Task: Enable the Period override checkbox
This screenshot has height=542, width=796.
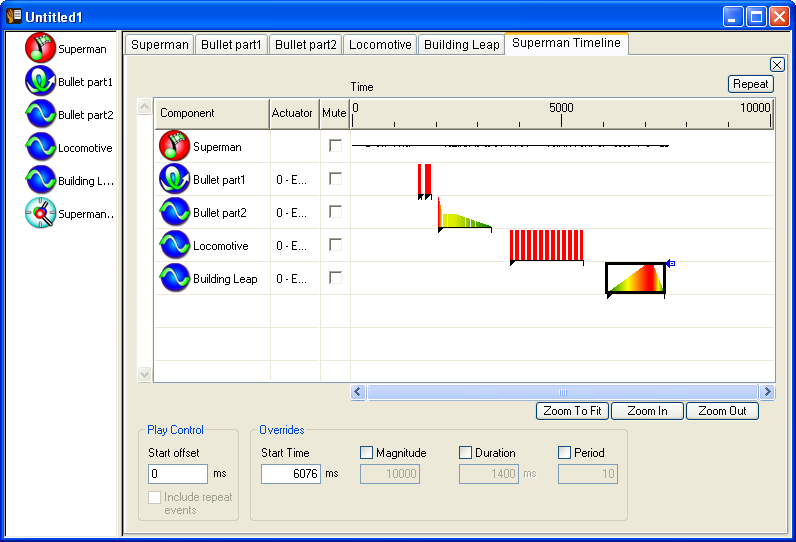Action: [564, 452]
